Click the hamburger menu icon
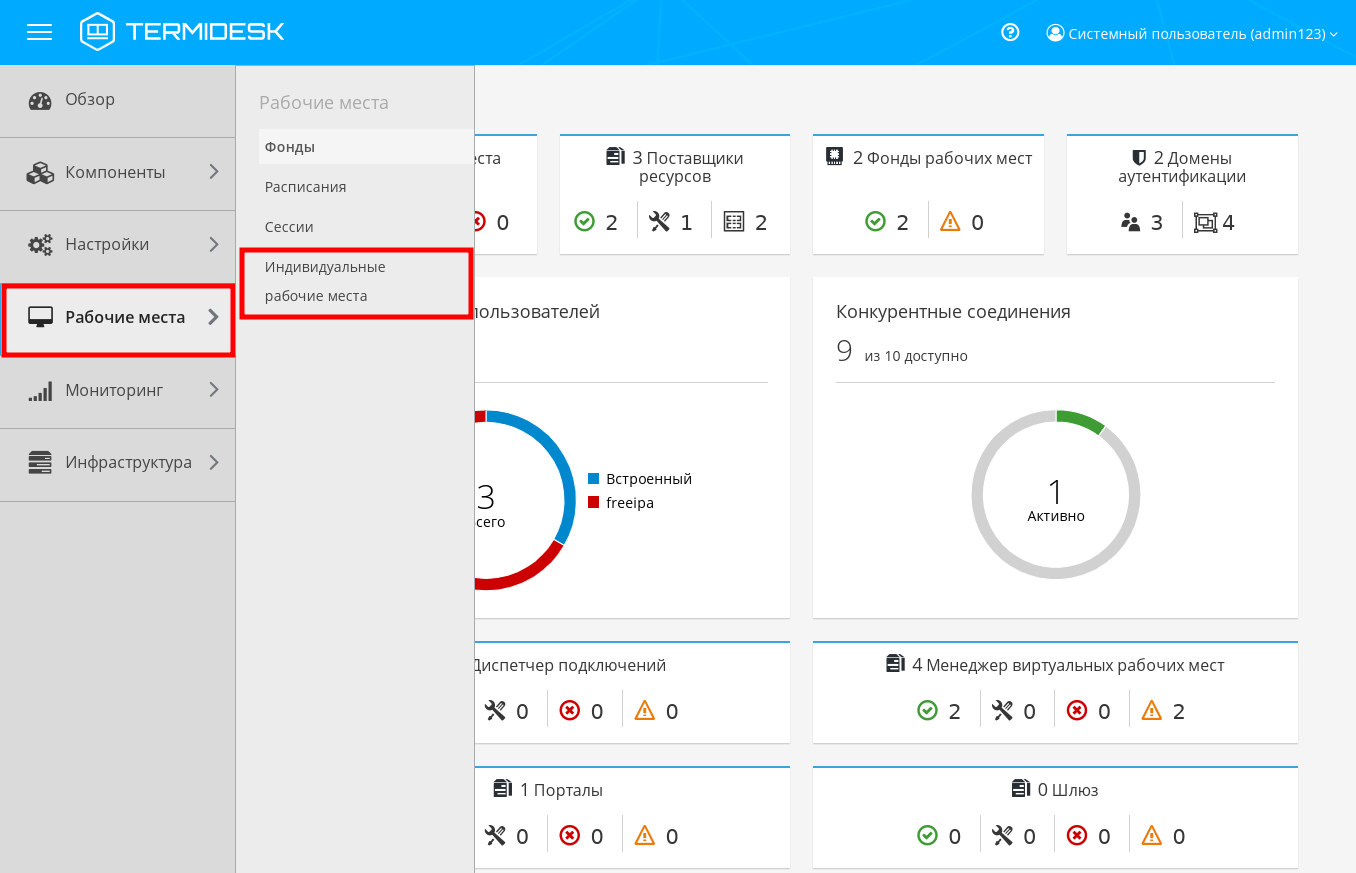 (39, 32)
